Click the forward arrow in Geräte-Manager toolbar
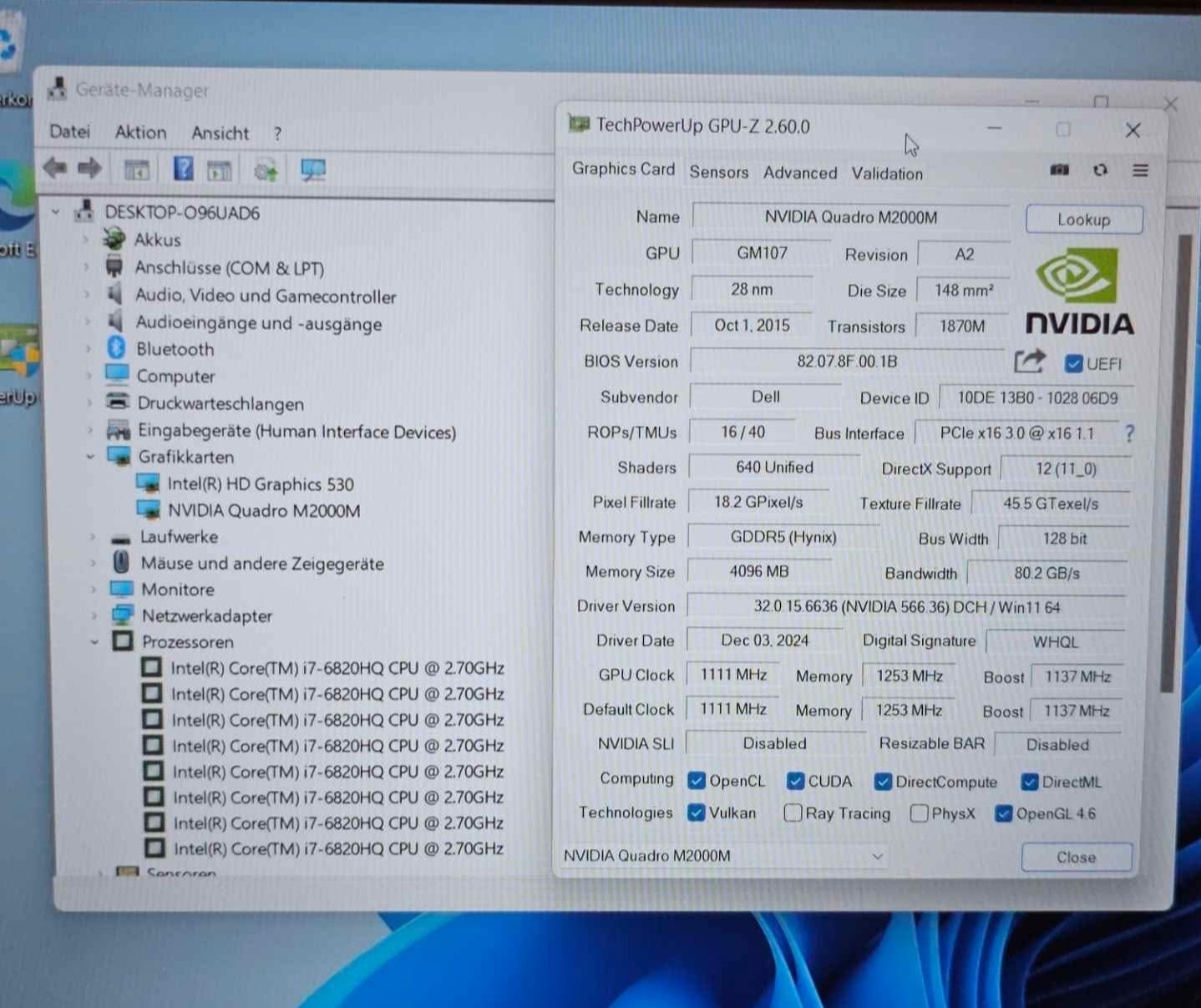The width and height of the screenshot is (1201, 1008). (x=89, y=169)
